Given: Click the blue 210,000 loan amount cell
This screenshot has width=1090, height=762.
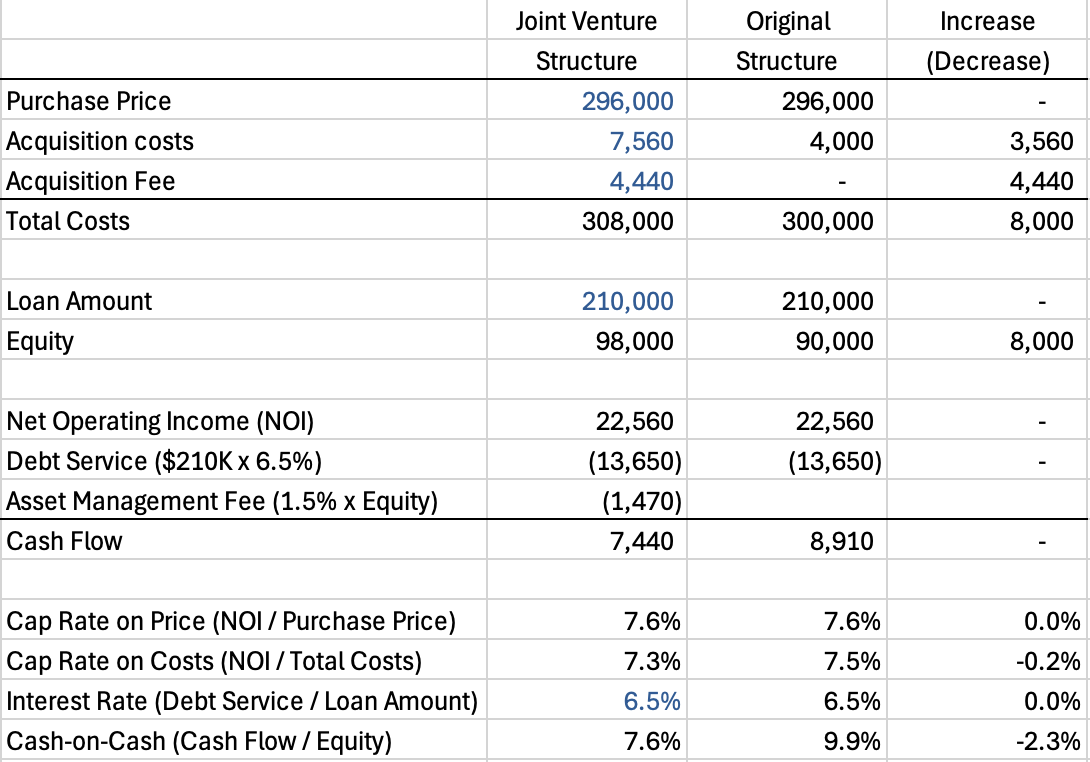Looking at the screenshot, I should pyautogui.click(x=628, y=301).
